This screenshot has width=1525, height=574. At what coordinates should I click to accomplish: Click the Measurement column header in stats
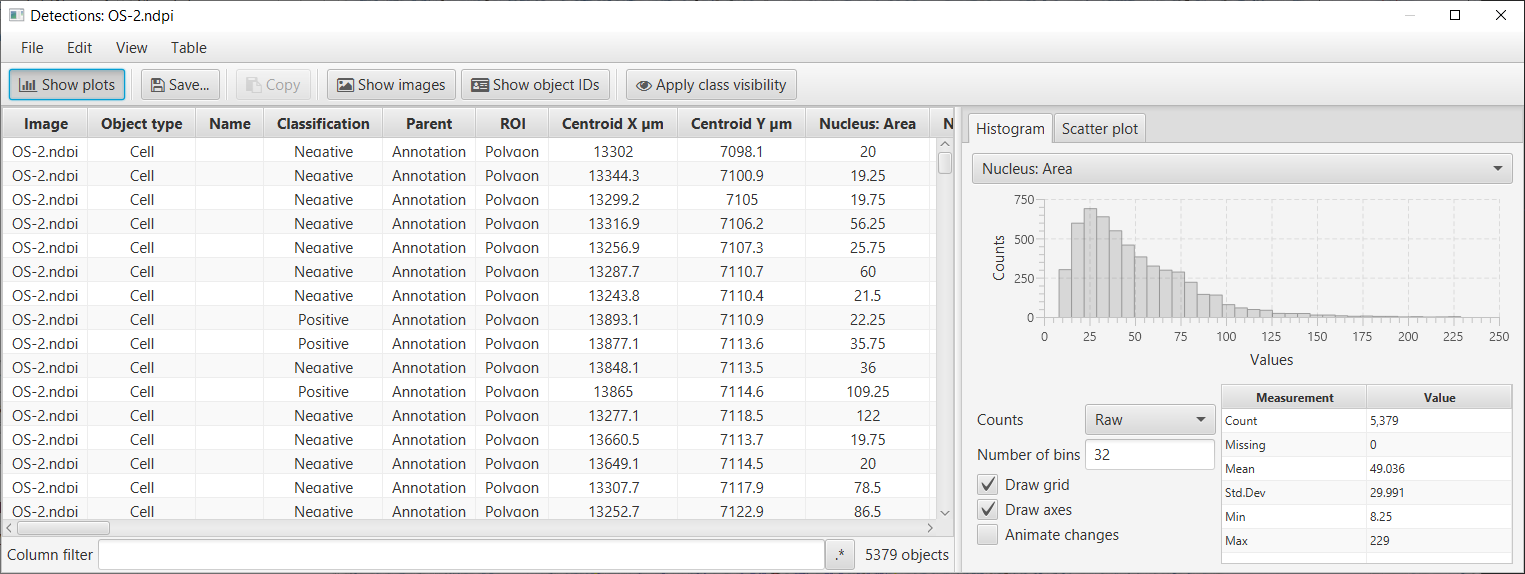(1295, 397)
